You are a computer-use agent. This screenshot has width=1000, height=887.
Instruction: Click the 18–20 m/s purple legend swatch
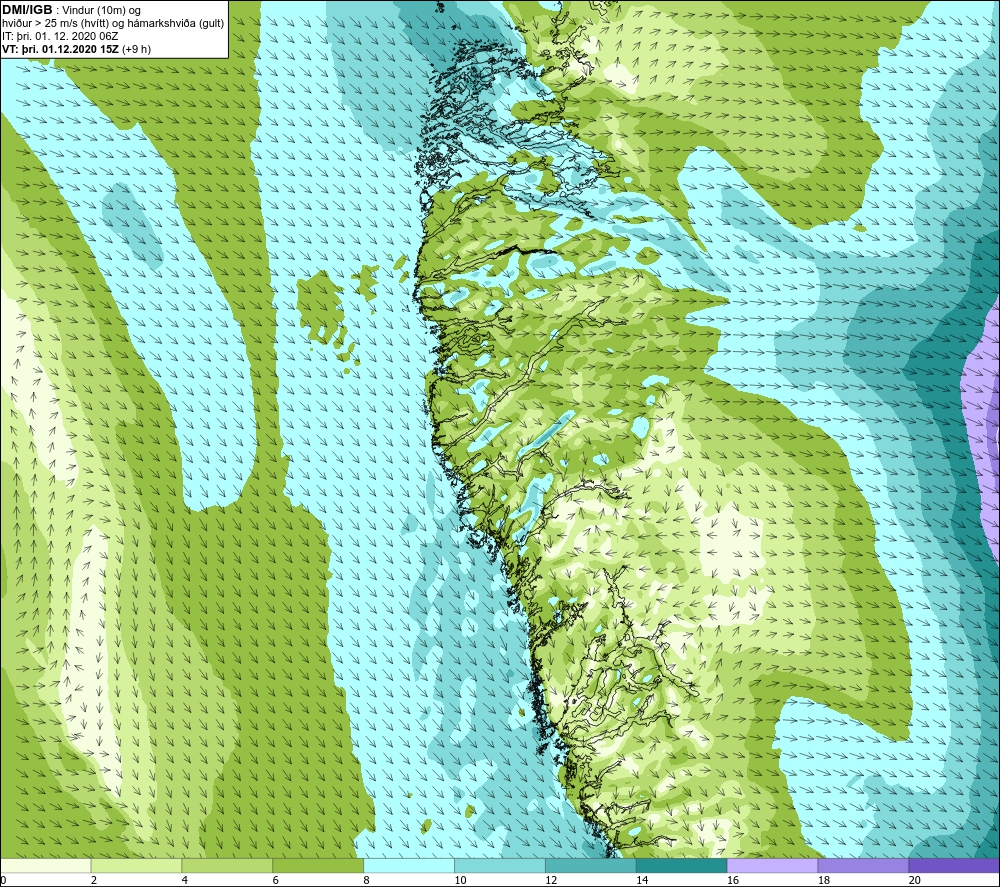click(x=863, y=866)
